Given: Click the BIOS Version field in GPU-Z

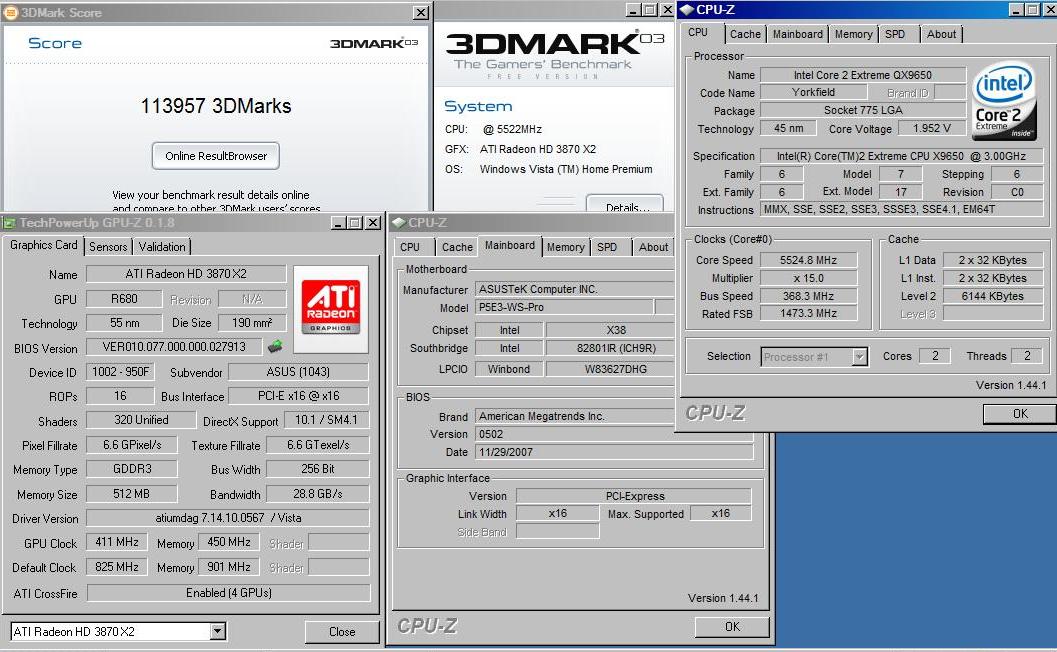Looking at the screenshot, I should (x=174, y=347).
